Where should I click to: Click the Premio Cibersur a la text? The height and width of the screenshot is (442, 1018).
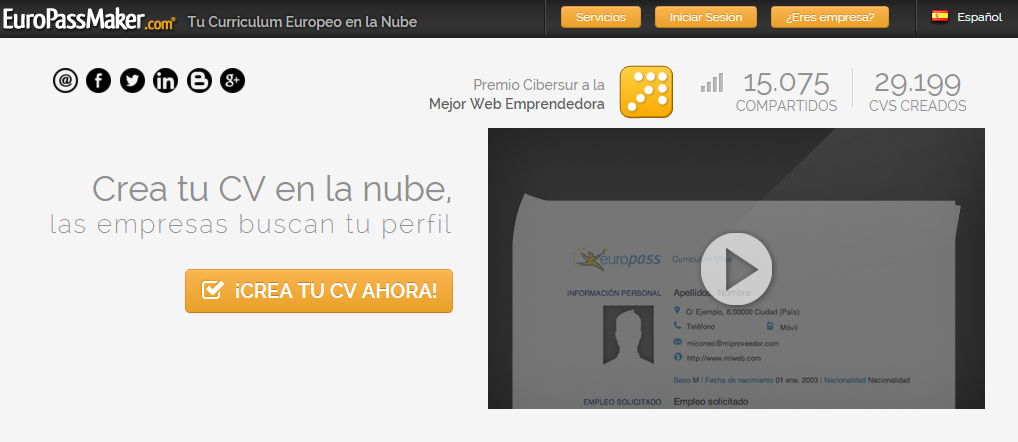click(539, 85)
